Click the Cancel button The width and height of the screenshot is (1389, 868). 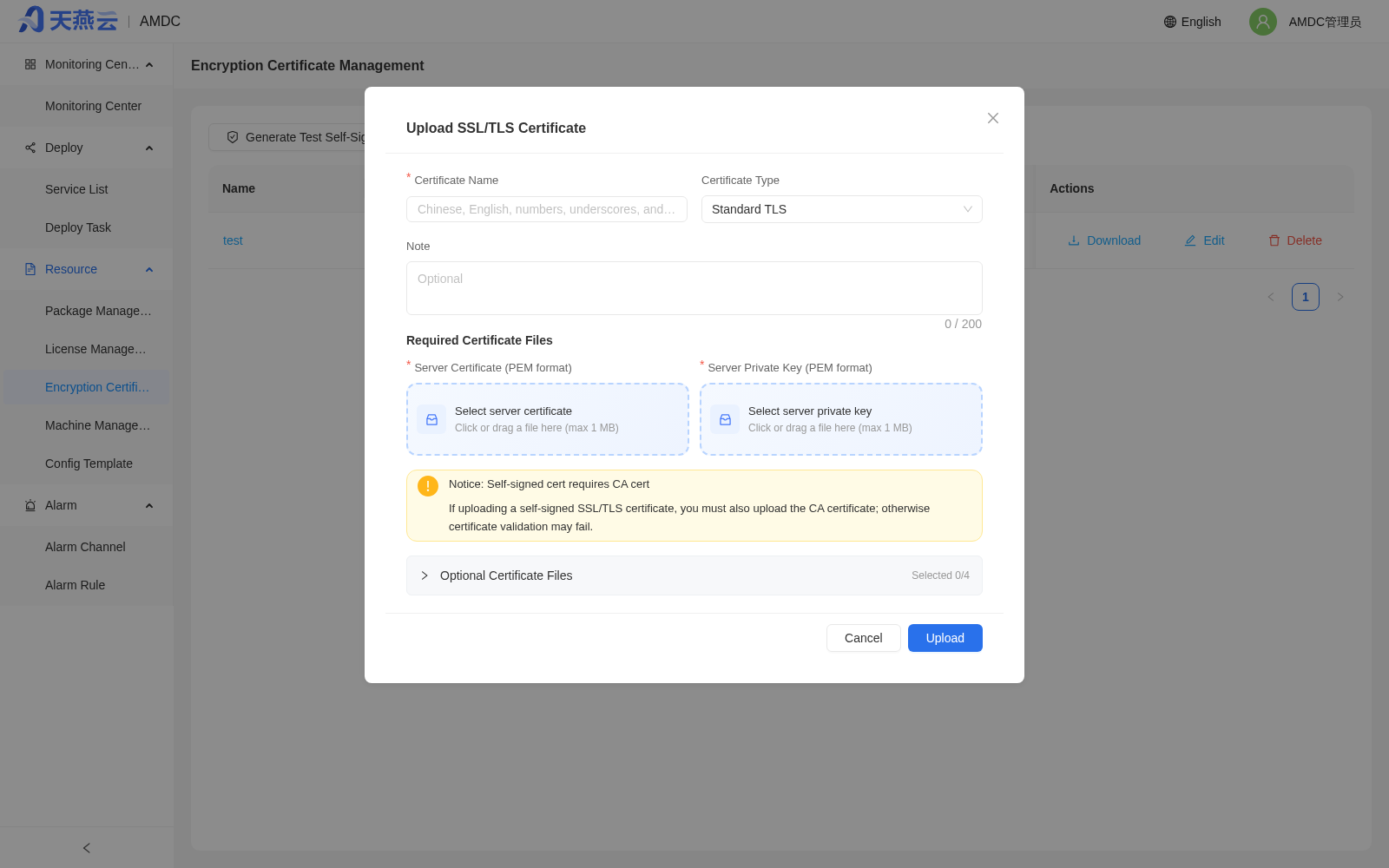(863, 638)
